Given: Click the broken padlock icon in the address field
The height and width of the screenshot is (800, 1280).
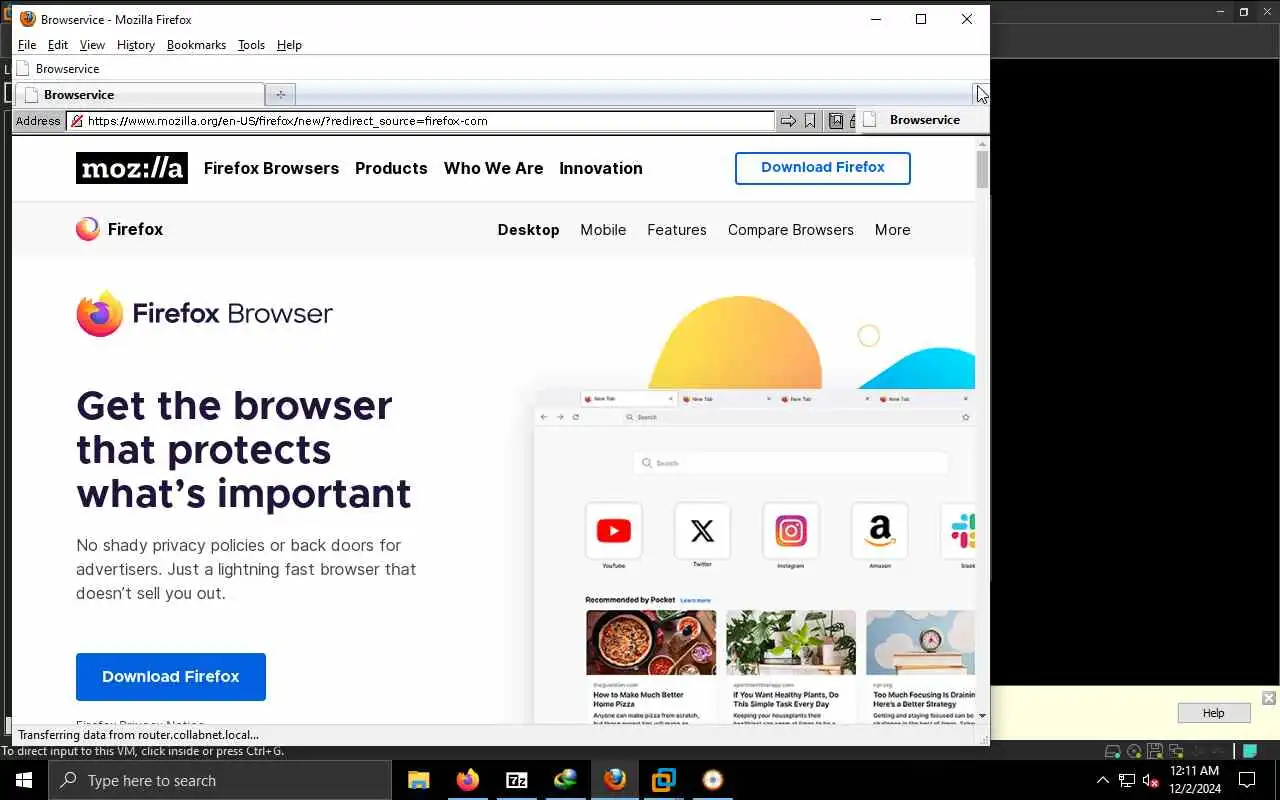Looking at the screenshot, I should click(76, 121).
